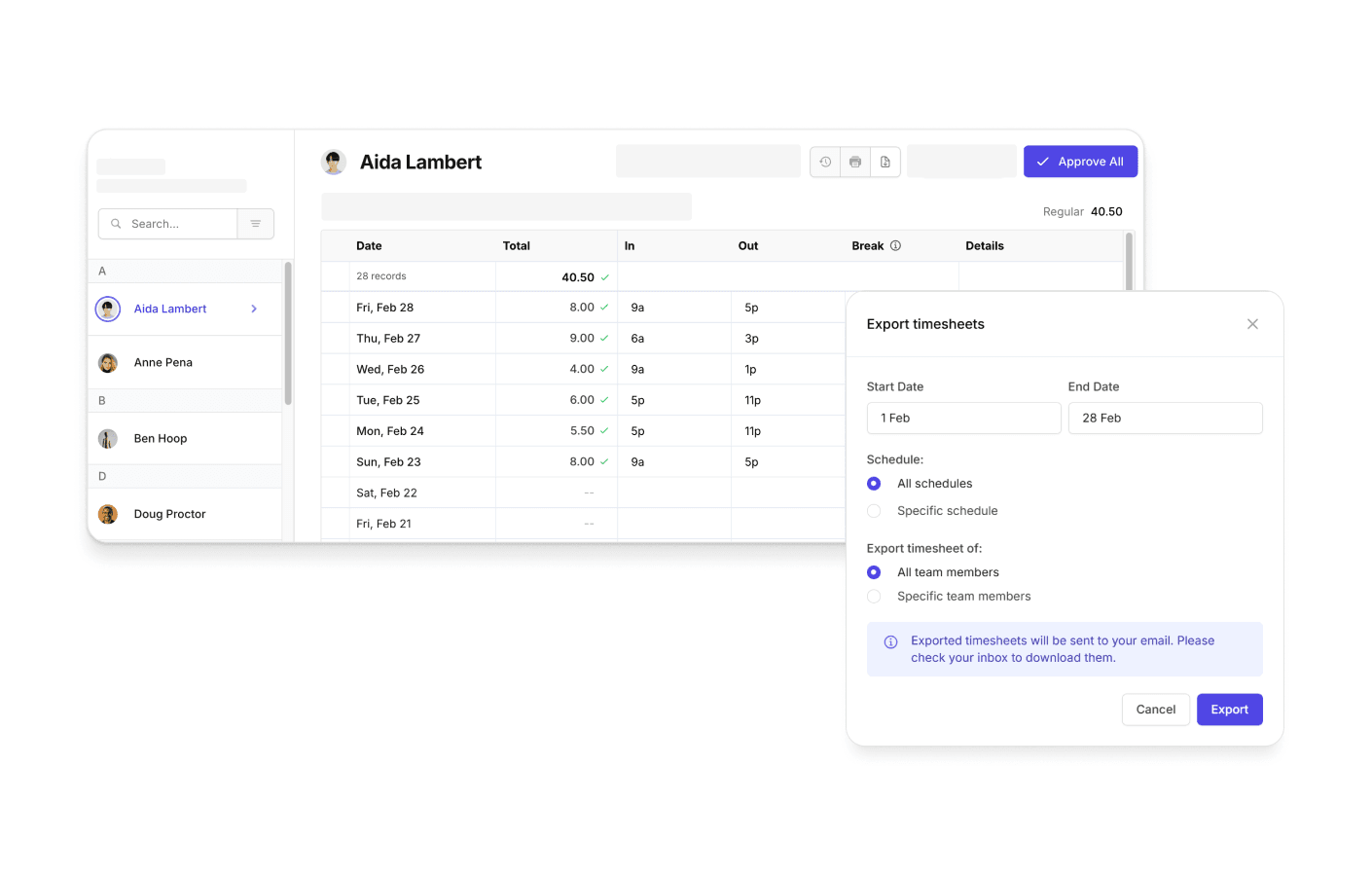1372x876 pixels.
Task: Select All team members radio option
Action: [874, 572]
